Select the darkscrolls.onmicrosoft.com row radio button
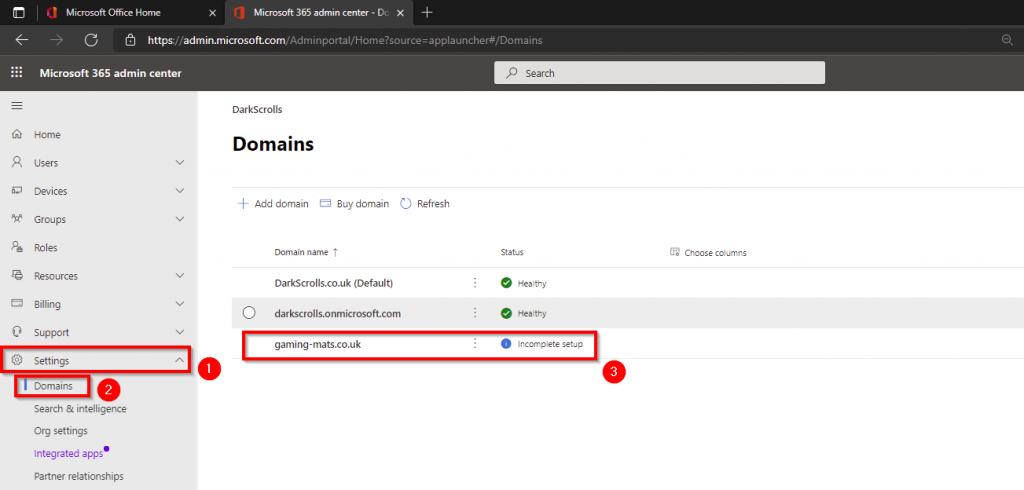The height and width of the screenshot is (490, 1024). (x=249, y=313)
